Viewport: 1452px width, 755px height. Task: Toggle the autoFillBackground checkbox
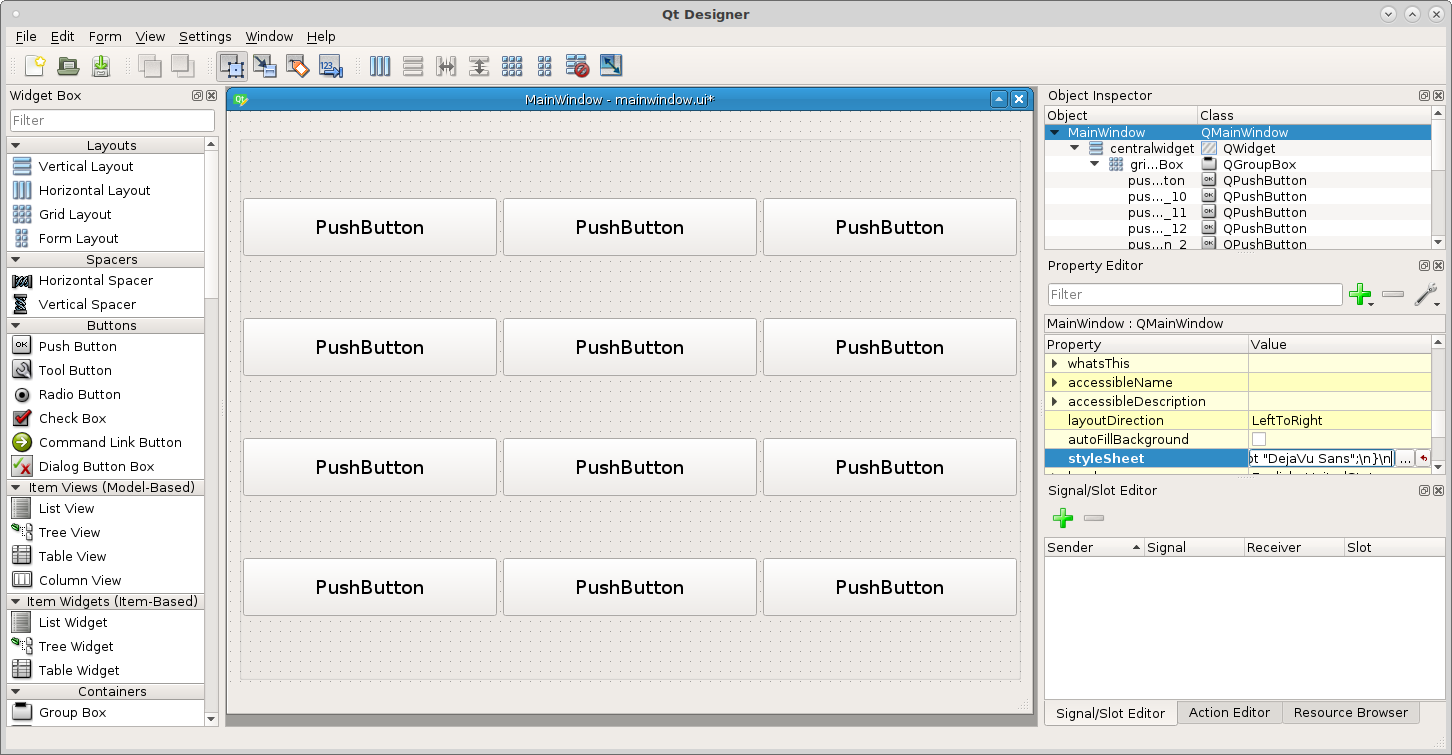(x=1259, y=439)
